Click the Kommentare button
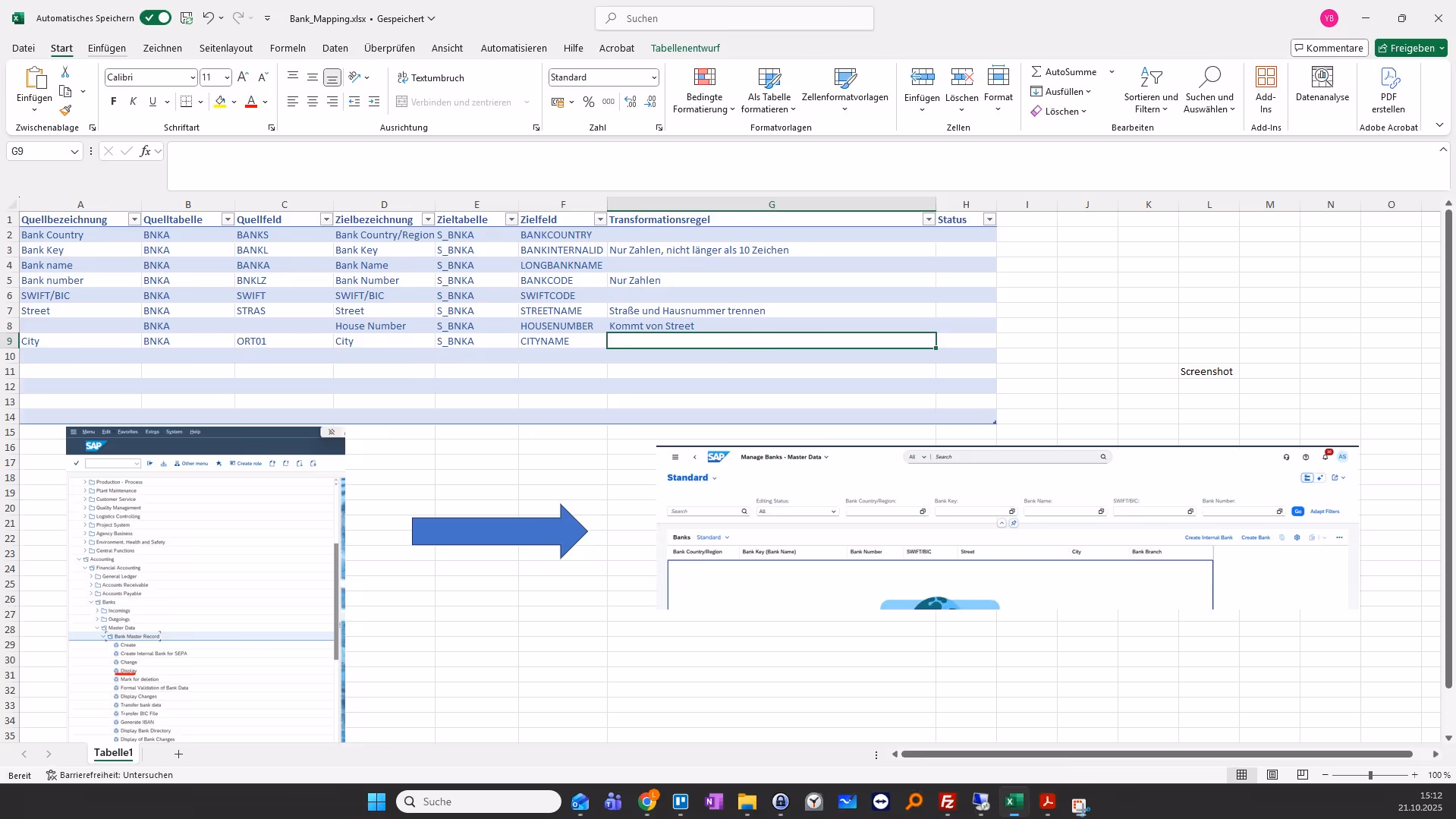 click(x=1329, y=48)
